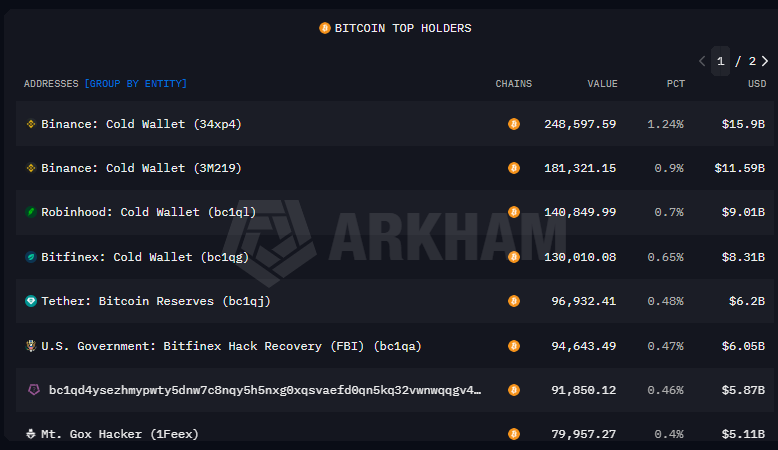The width and height of the screenshot is (778, 450).
Task: Click the Mt. Gox Hacker icon
Action: 31,434
